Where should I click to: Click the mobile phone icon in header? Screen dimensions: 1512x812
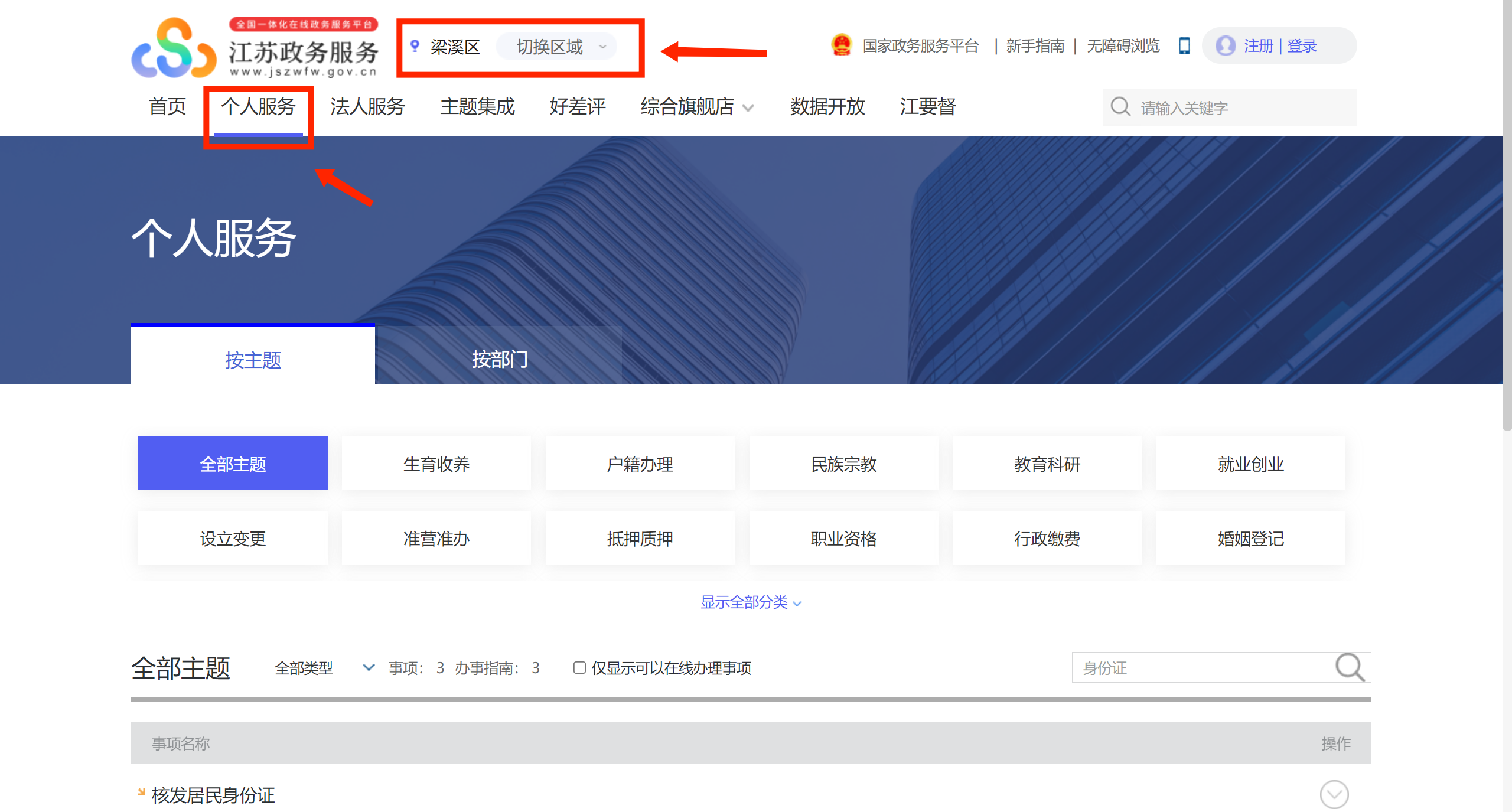[x=1184, y=45]
